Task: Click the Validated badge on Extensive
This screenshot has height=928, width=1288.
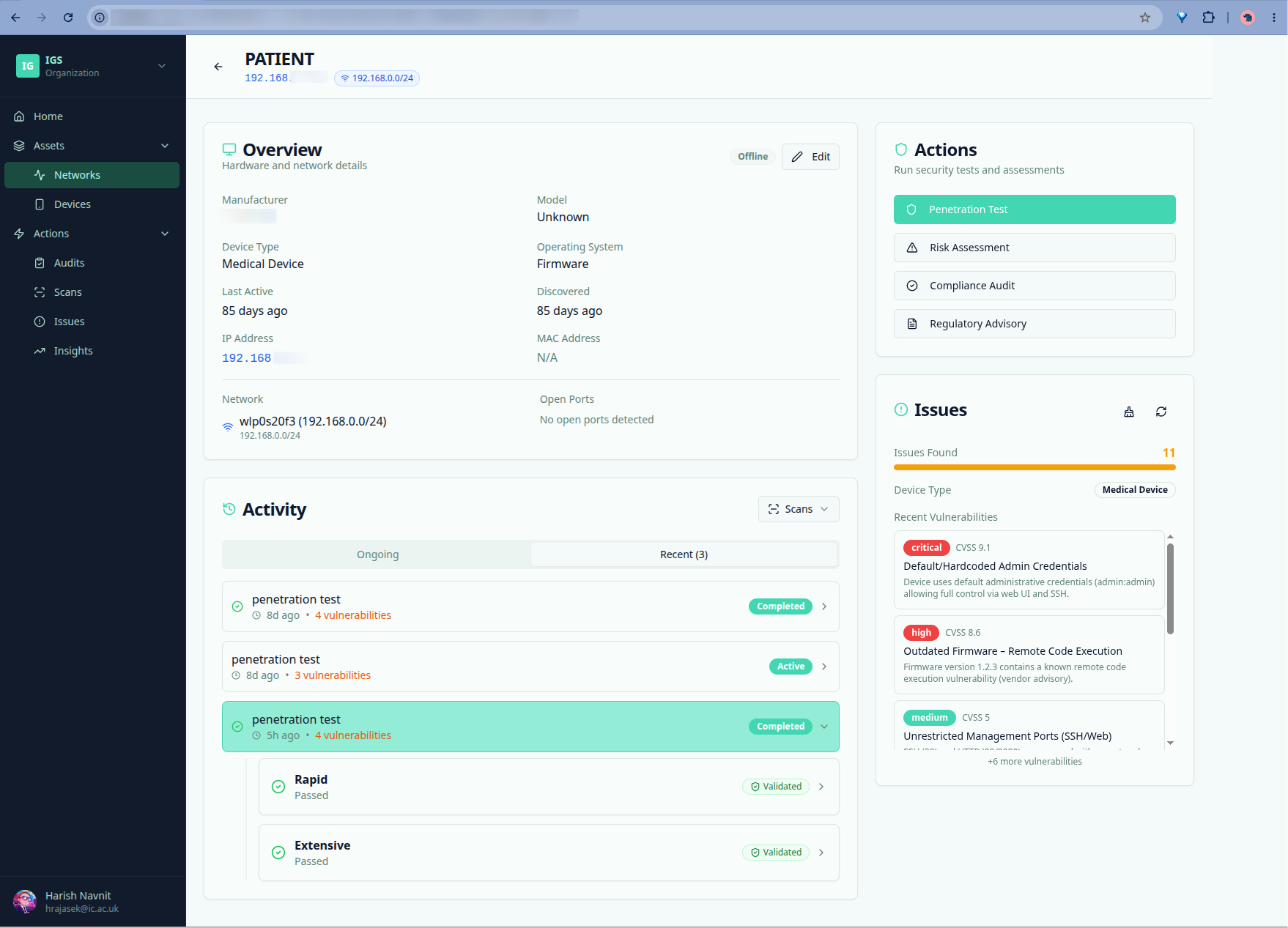Action: pyautogui.click(x=776, y=853)
